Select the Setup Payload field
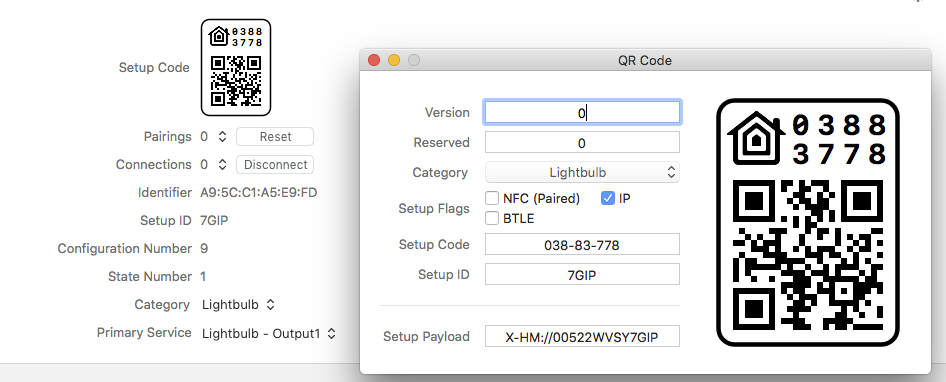Screen dimensions: 946x382 tap(582, 337)
